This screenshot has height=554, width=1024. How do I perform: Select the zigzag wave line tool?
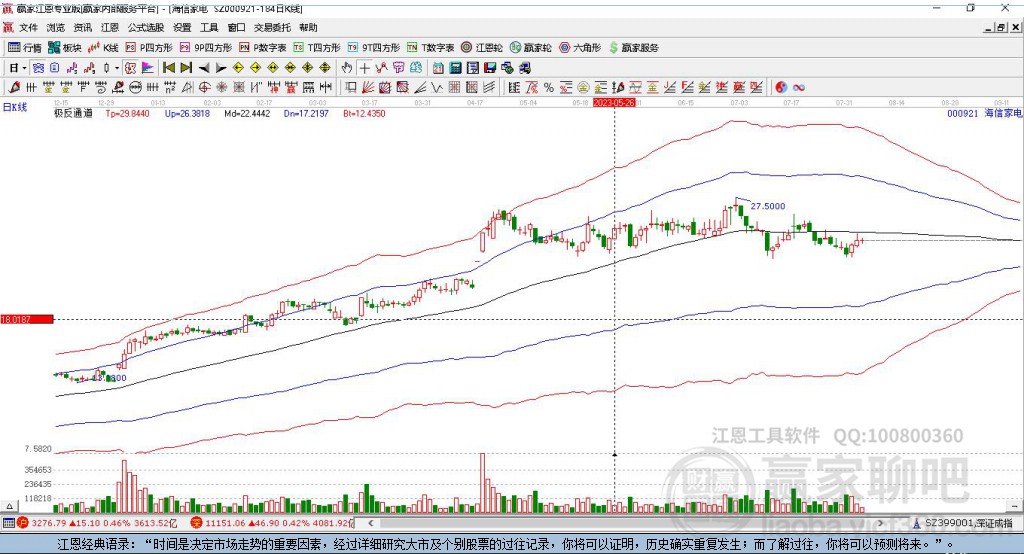(436, 88)
